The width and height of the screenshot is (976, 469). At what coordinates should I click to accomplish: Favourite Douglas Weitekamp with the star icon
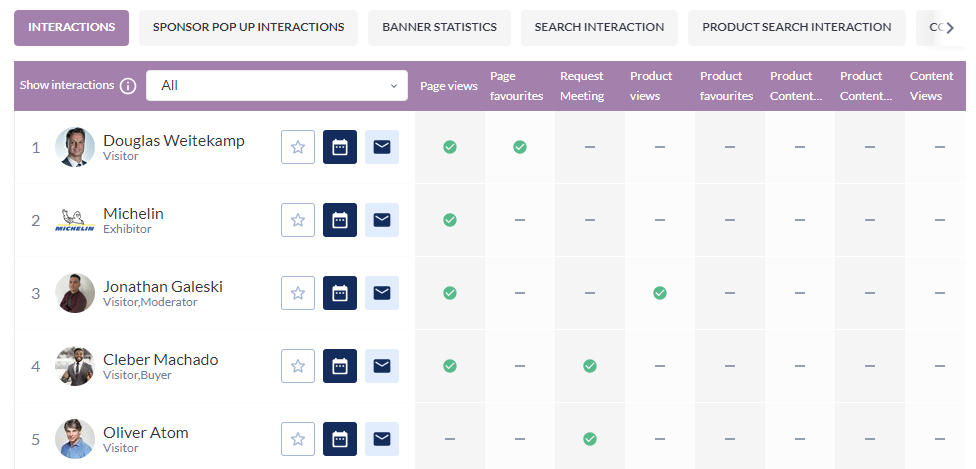(x=297, y=147)
